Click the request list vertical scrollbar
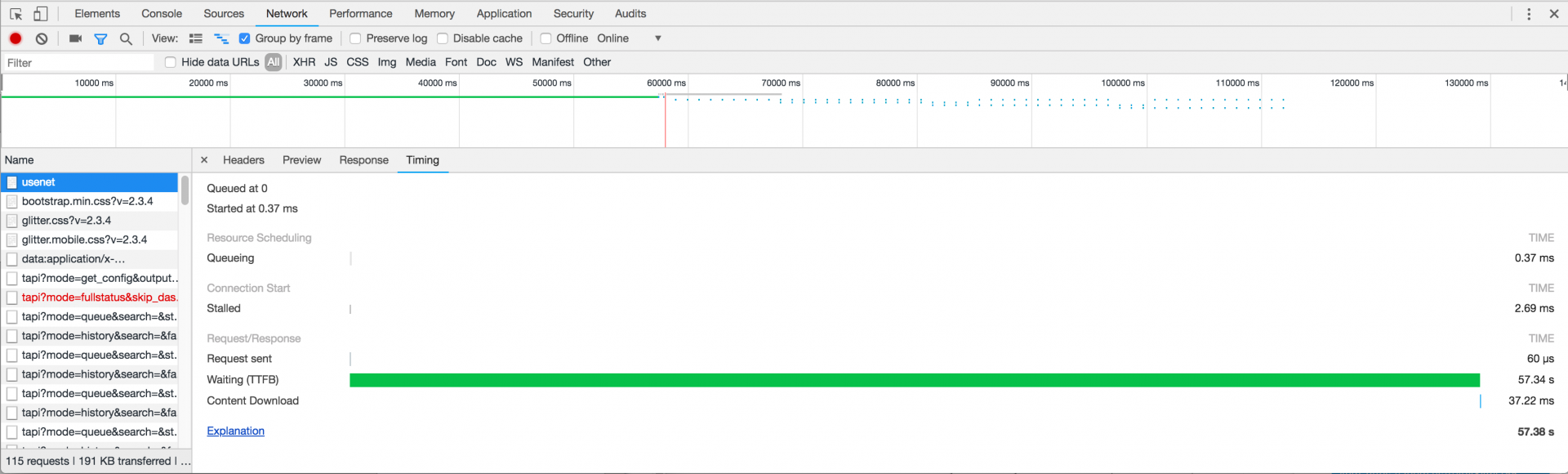The height and width of the screenshot is (474, 1568). tap(185, 190)
